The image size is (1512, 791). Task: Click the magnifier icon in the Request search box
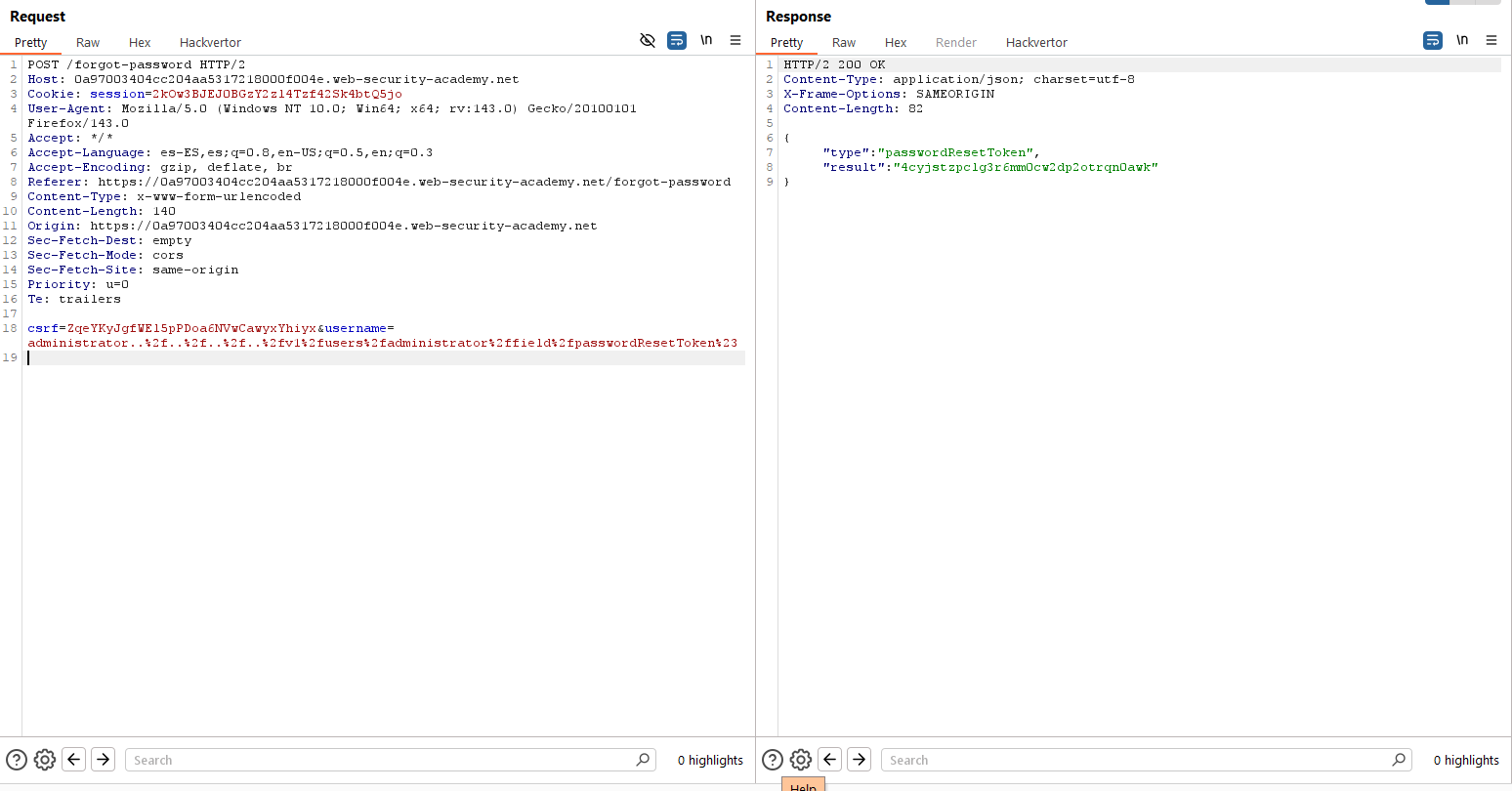(643, 760)
